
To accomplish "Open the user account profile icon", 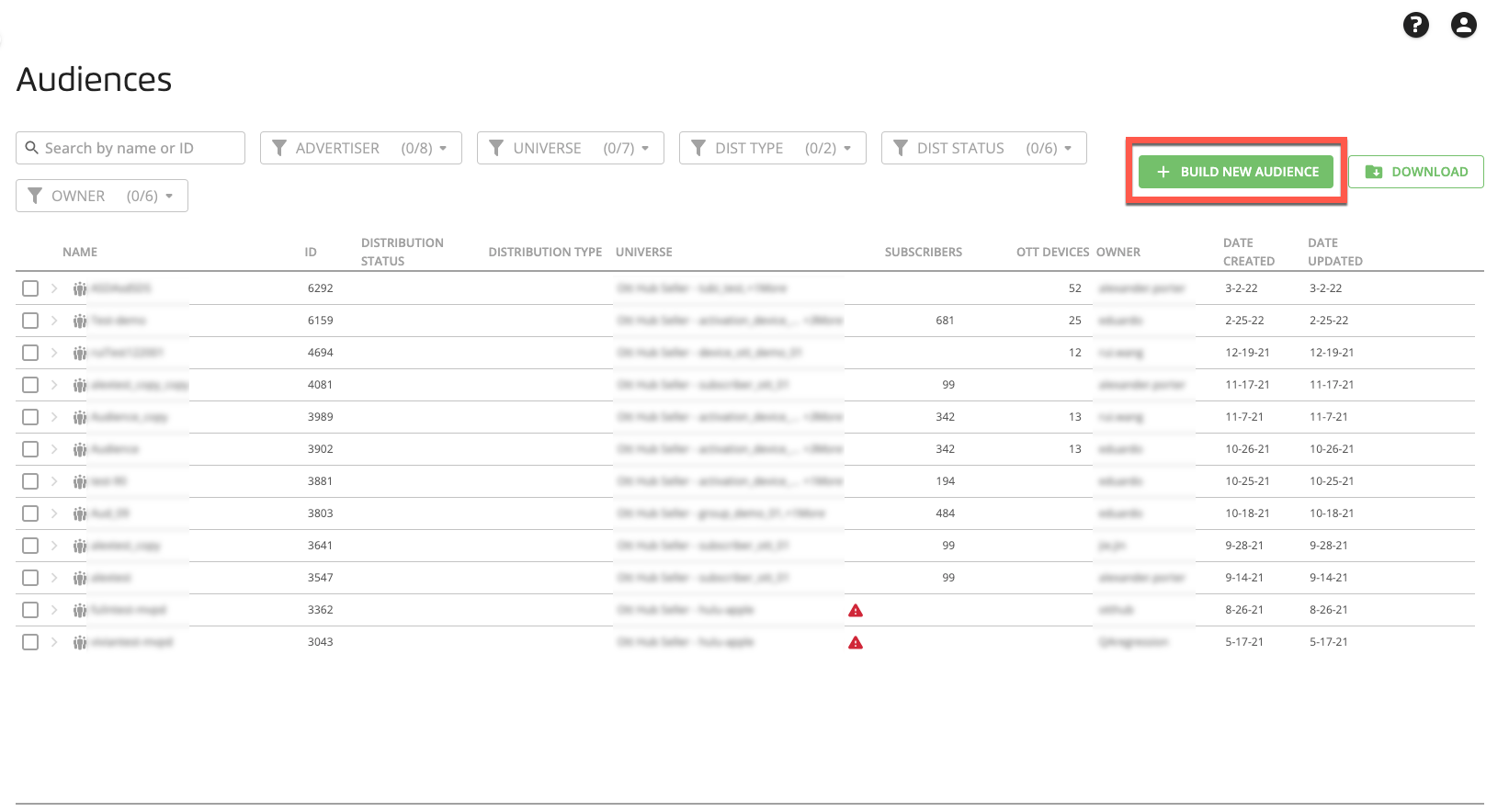I will pos(1463,25).
